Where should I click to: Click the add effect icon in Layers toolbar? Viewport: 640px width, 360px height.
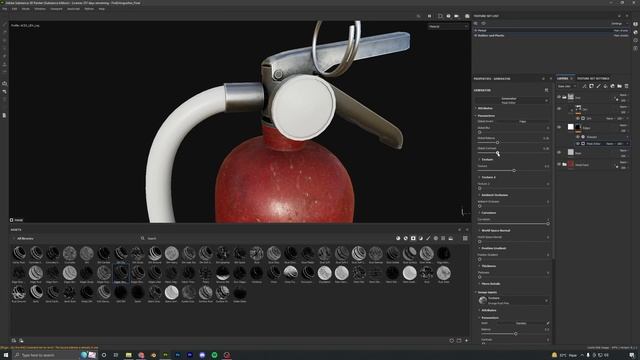tap(584, 86)
